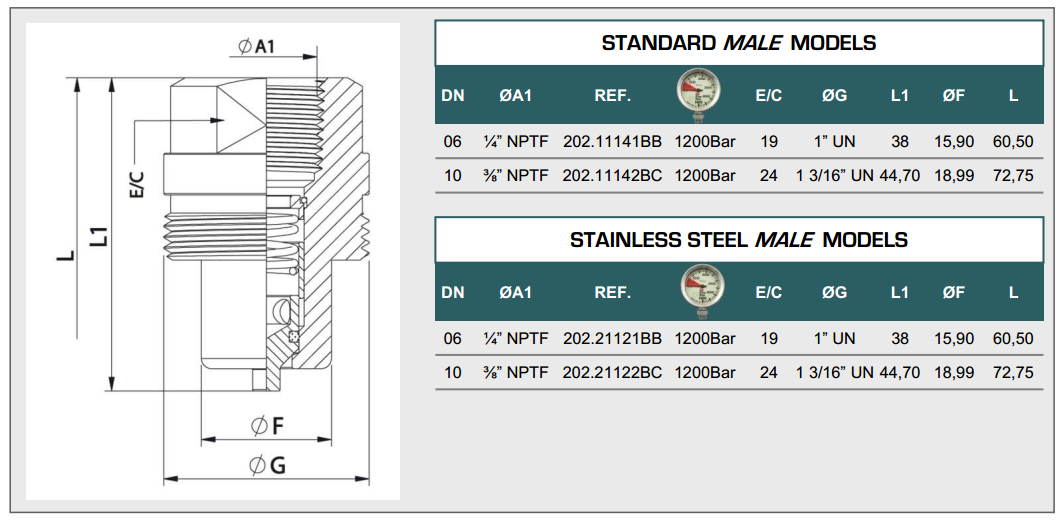
Task: Open reference 202.21122BC
Action: click(x=612, y=372)
